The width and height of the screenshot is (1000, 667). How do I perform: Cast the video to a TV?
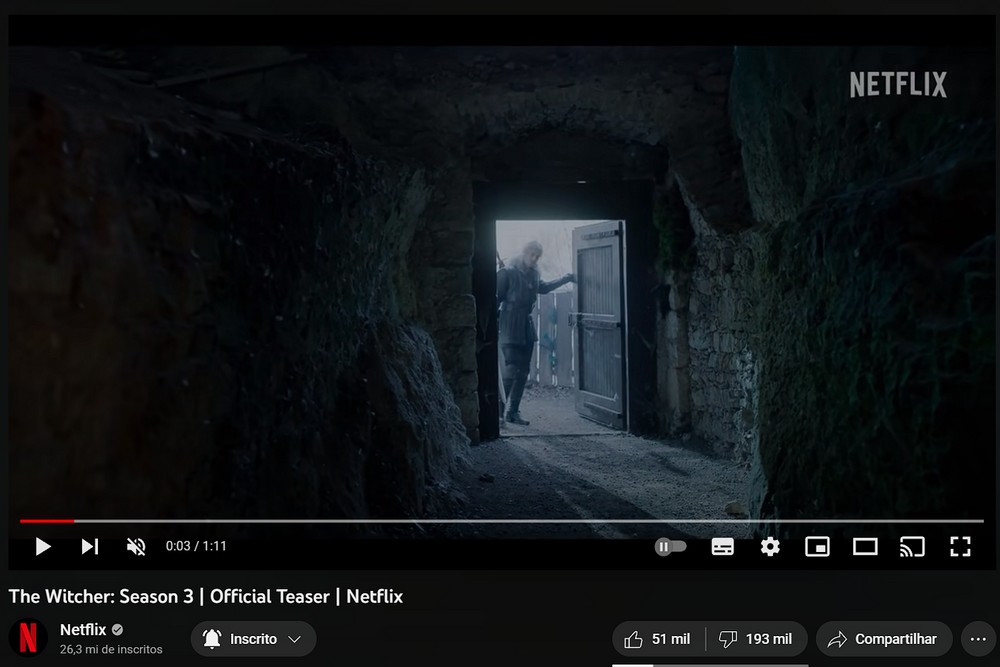tap(912, 546)
